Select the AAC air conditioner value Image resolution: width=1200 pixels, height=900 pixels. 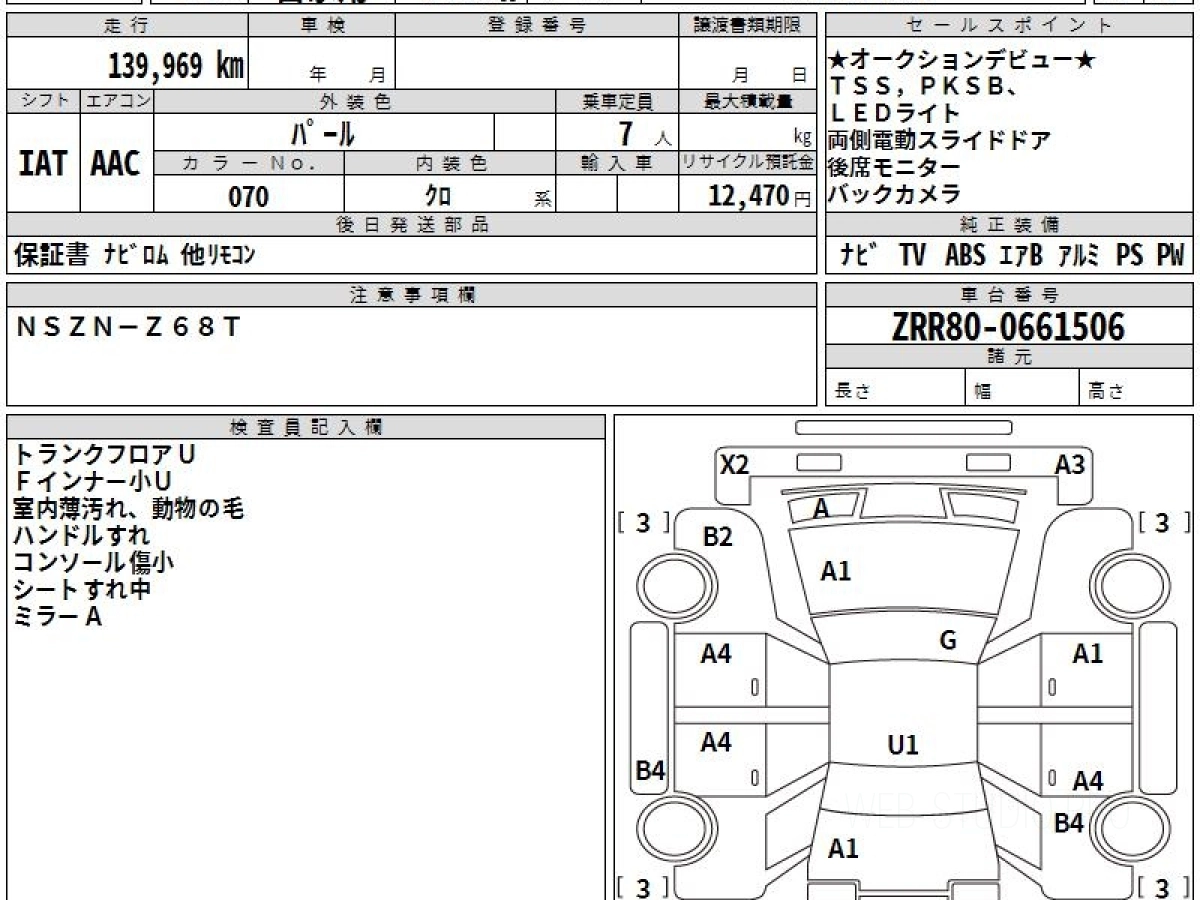[x=116, y=163]
